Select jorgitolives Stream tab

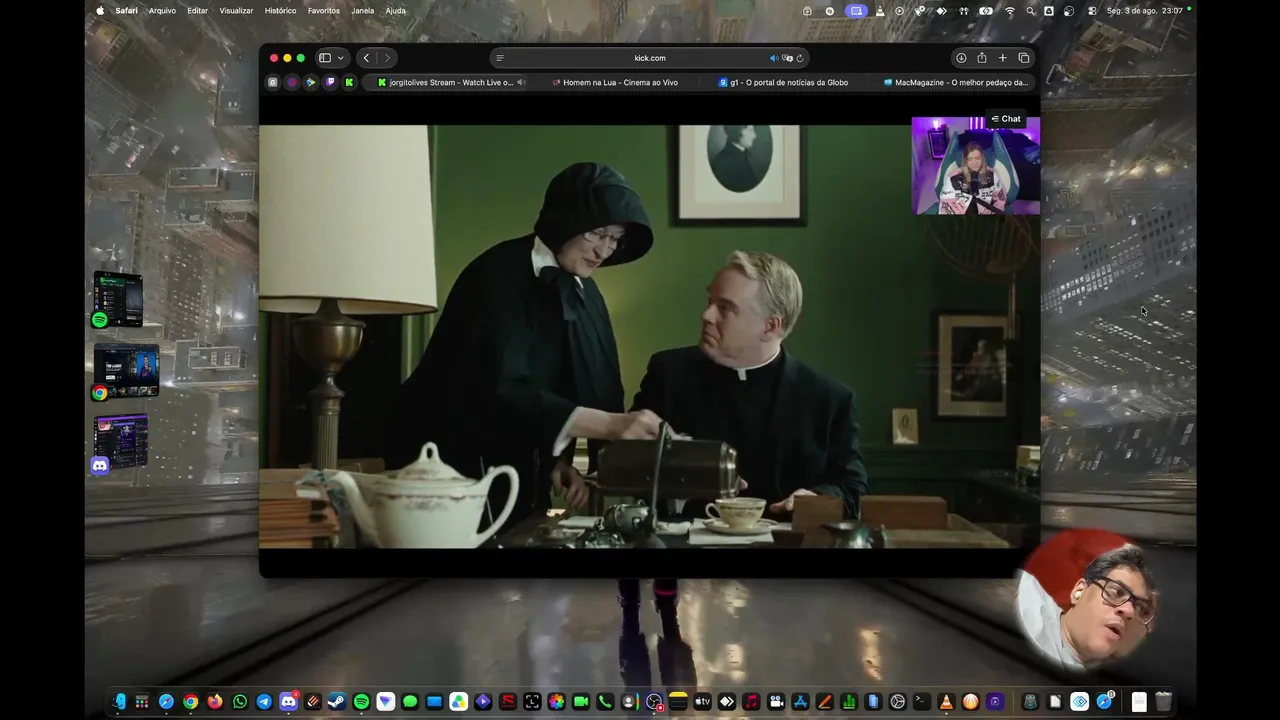[445, 83]
